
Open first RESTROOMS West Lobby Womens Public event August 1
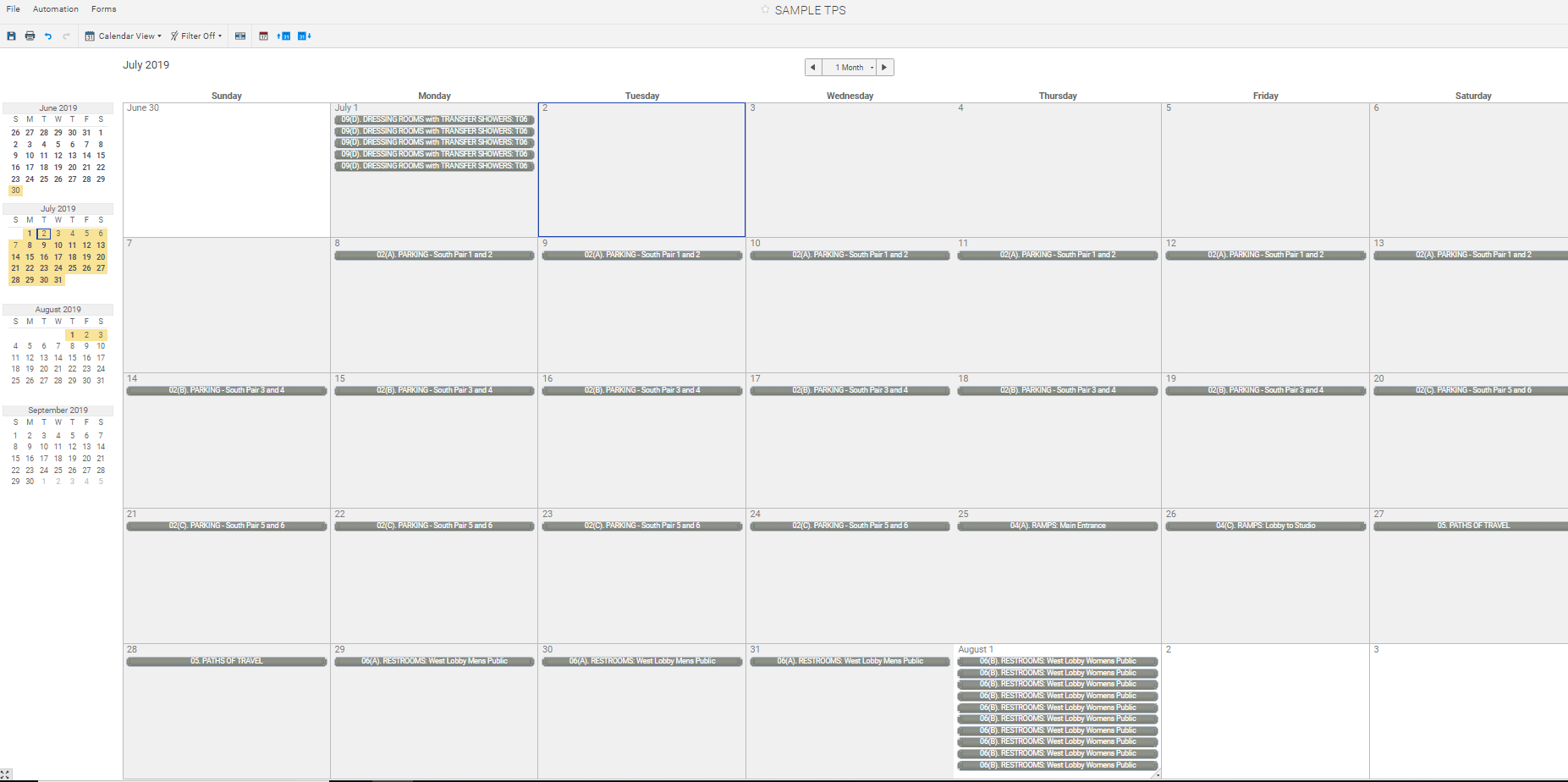pos(1058,661)
